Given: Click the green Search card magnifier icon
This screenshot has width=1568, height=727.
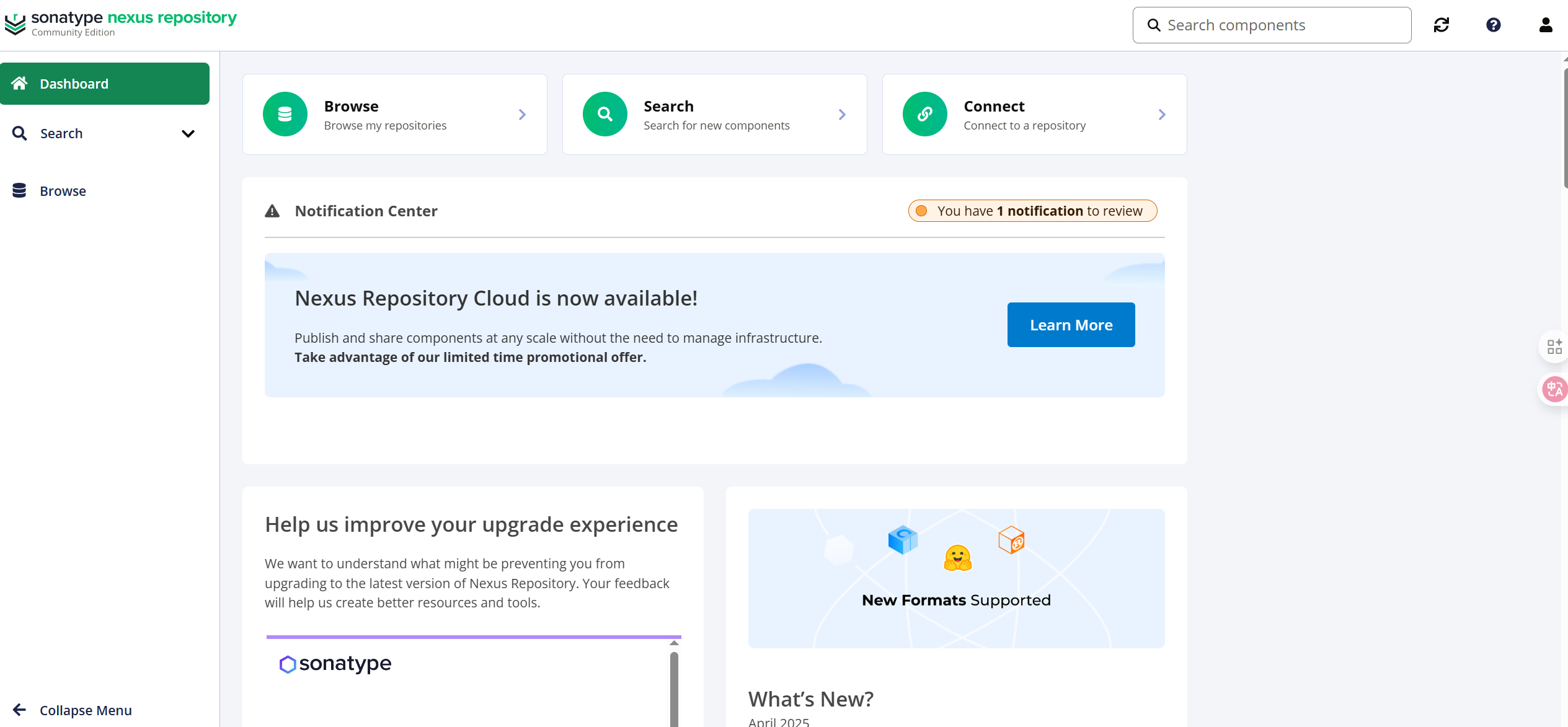Looking at the screenshot, I should click(605, 114).
